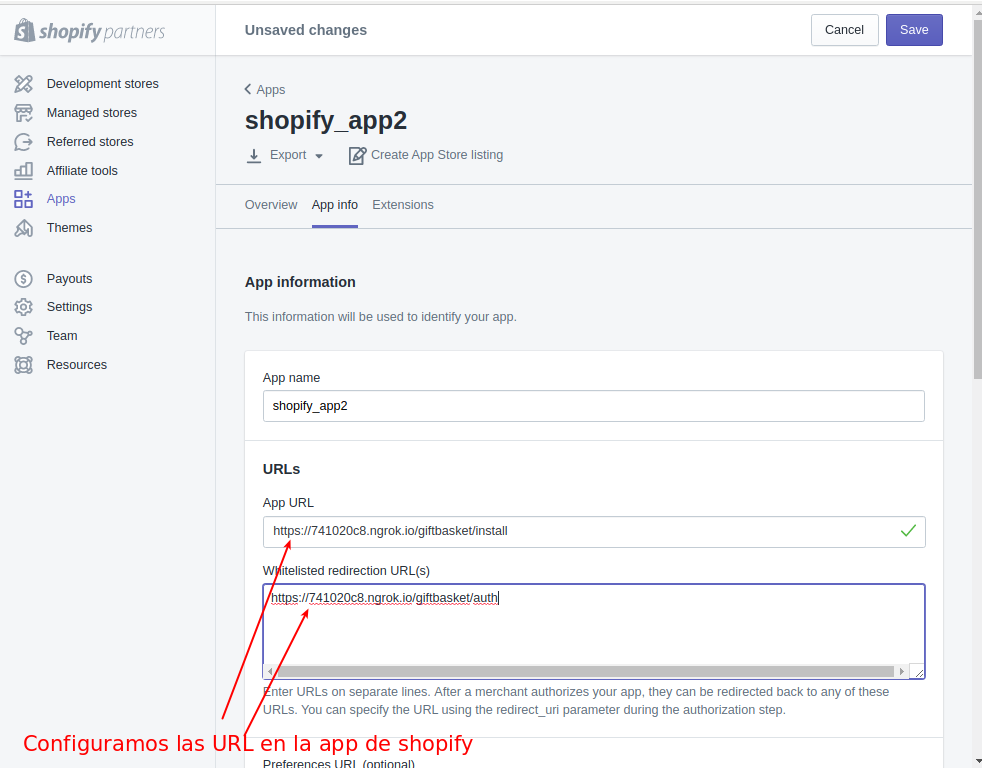This screenshot has width=983, height=768.
Task: Click the green checkmark in App URL field
Action: coord(908,531)
